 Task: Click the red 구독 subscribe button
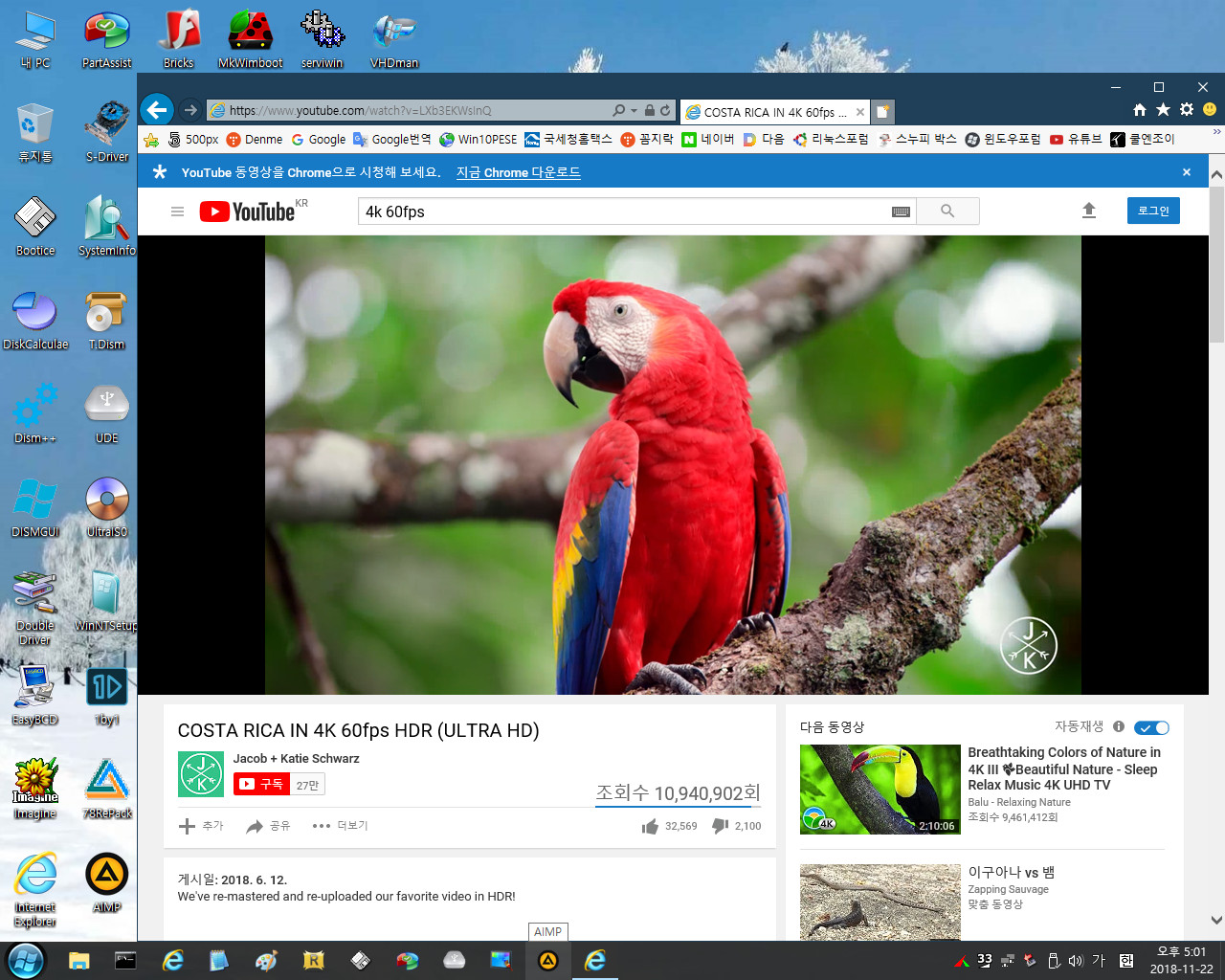pos(261,784)
